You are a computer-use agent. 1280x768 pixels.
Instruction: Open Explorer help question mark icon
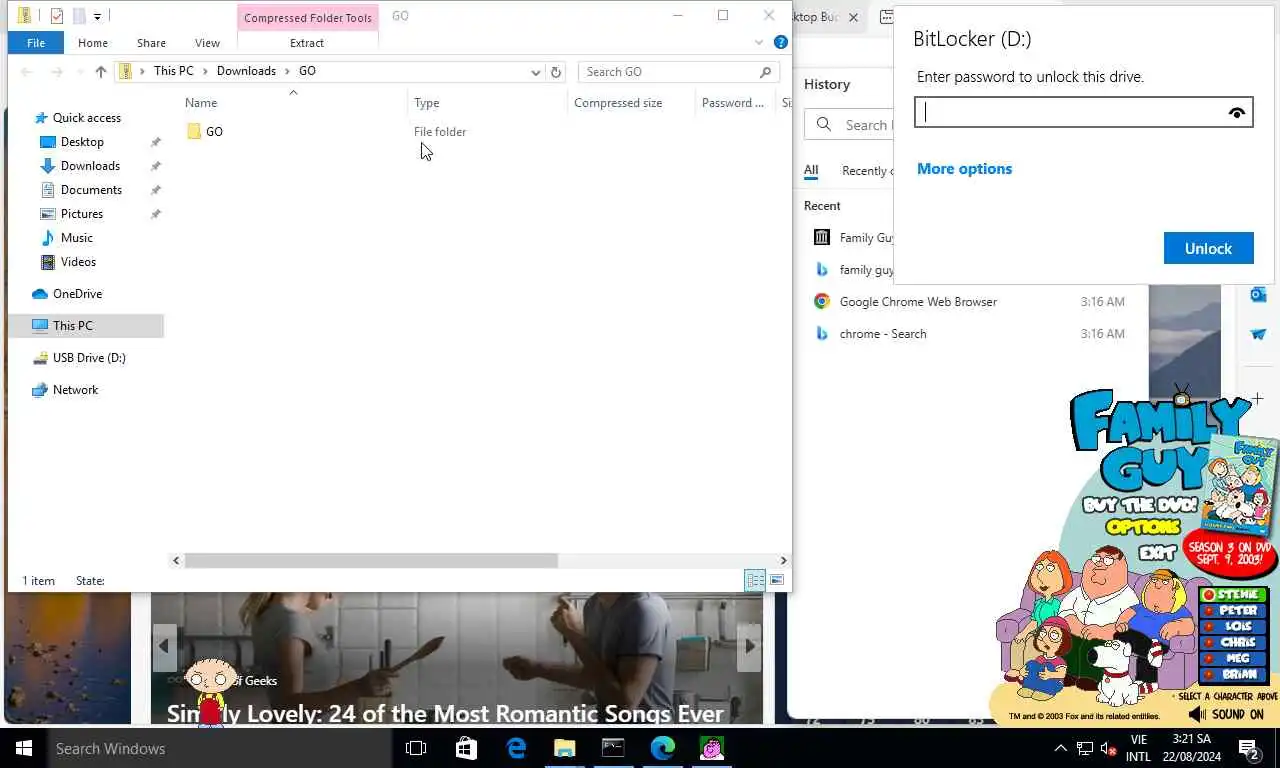coord(781,42)
